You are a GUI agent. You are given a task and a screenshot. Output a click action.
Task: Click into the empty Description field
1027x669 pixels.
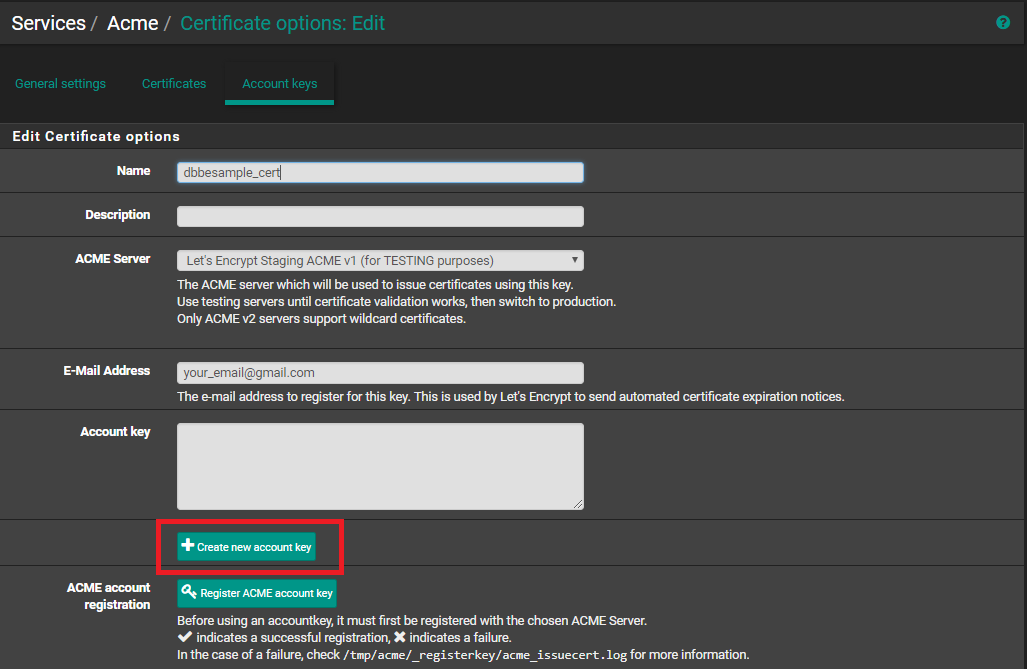pyautogui.click(x=380, y=217)
